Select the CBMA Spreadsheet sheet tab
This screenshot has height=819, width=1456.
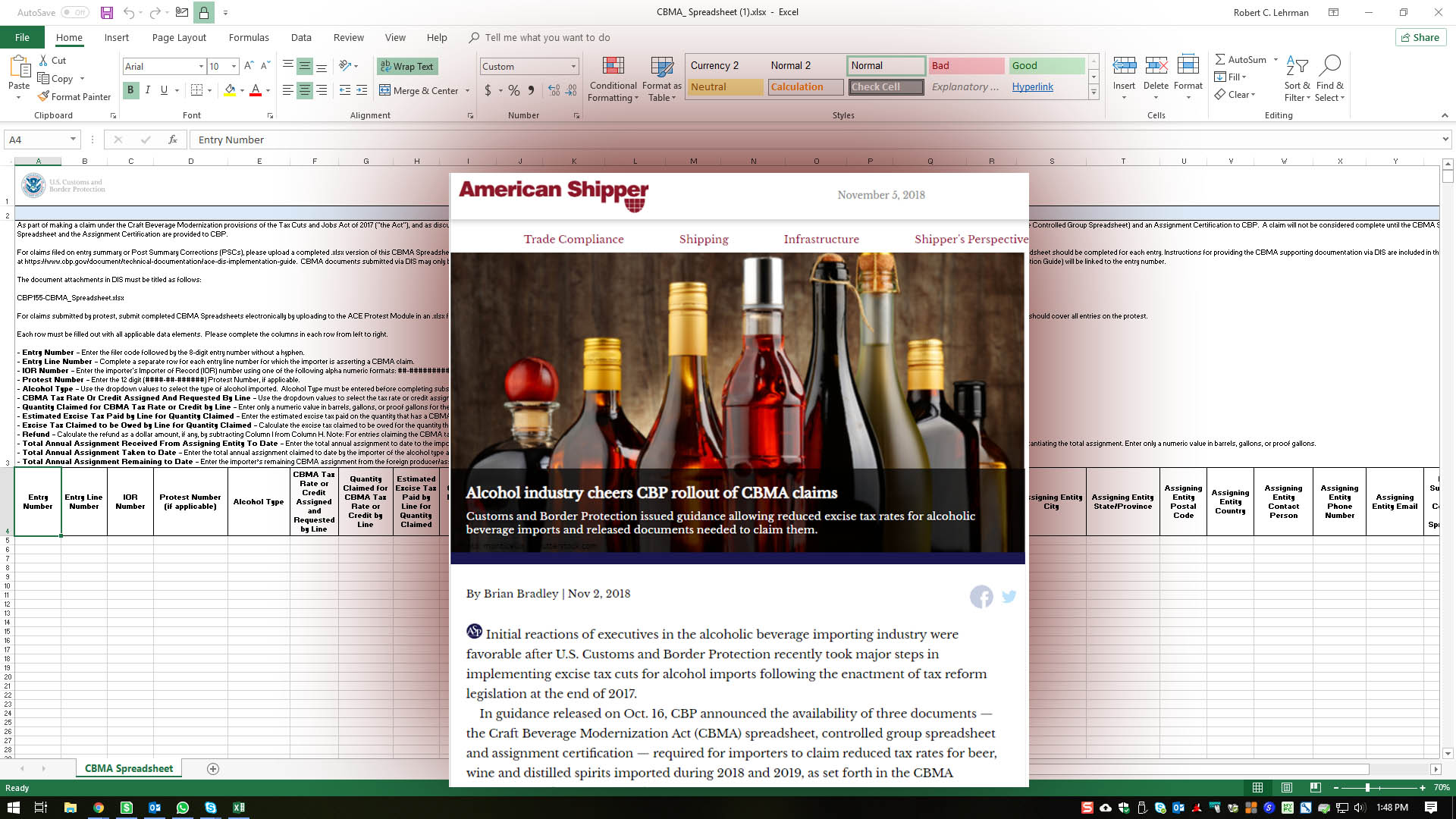(129, 768)
